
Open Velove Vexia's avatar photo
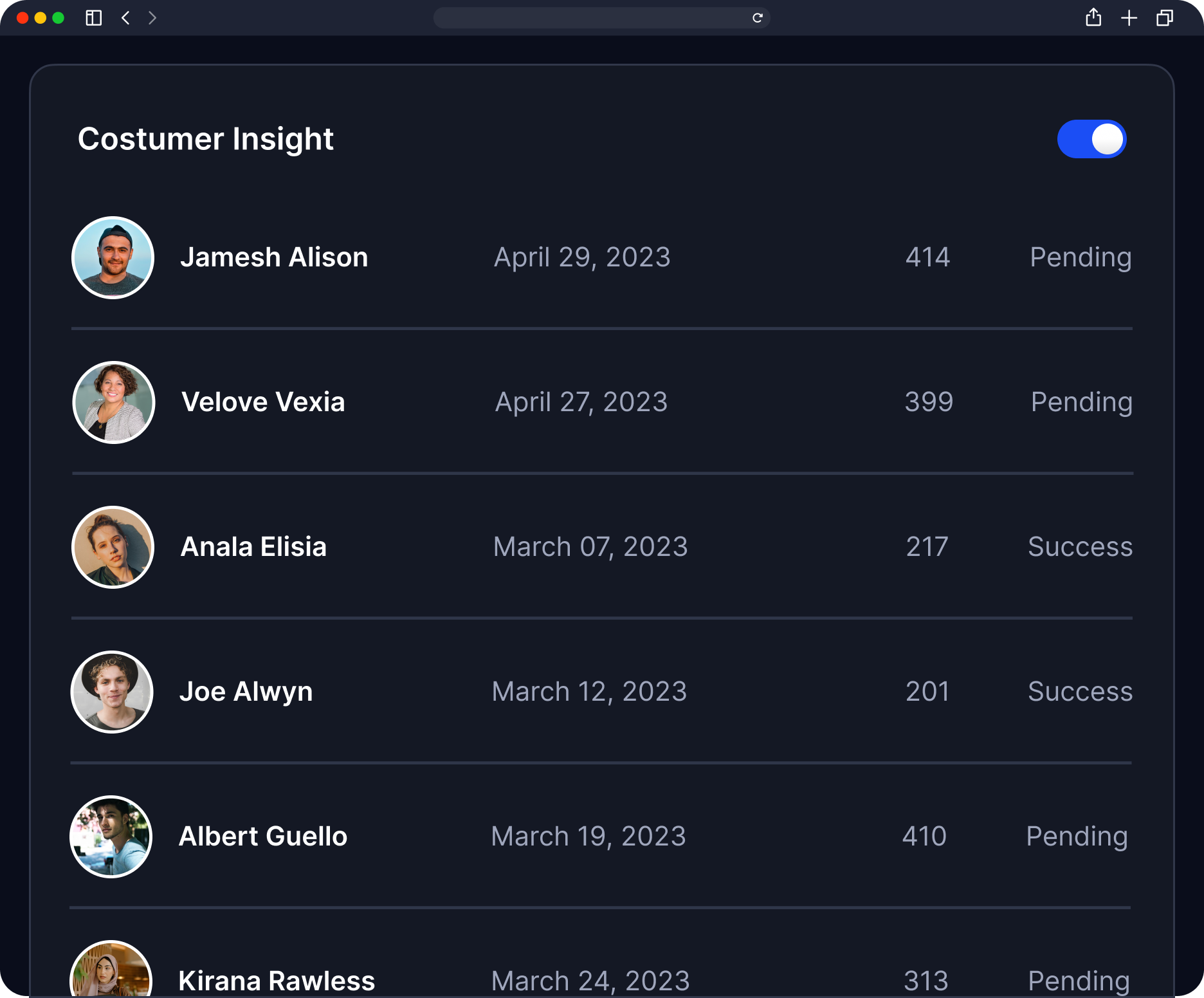[x=114, y=402]
